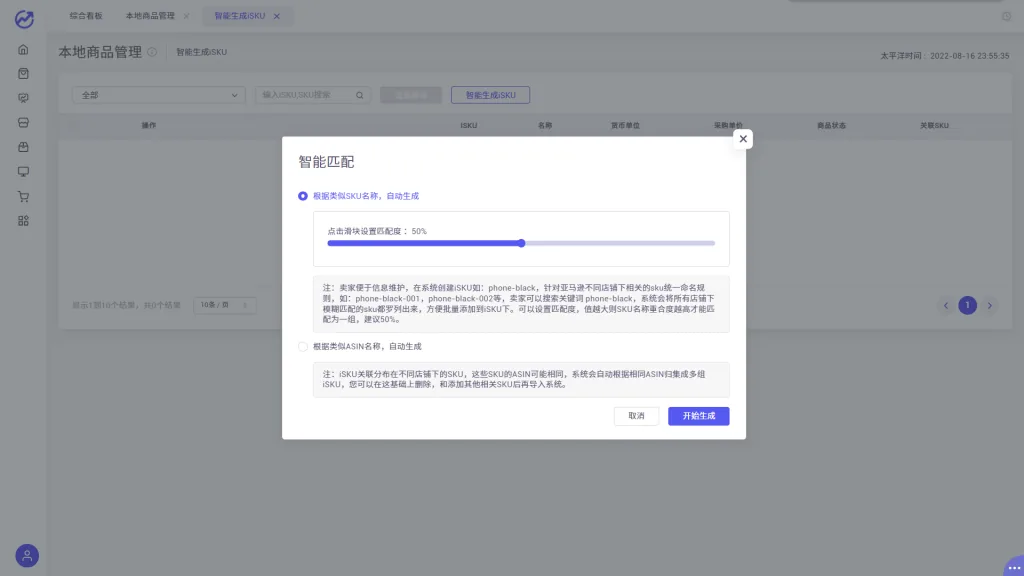Click the 采购单价 column header
Image resolution: width=1024 pixels, height=576 pixels.
(728, 125)
